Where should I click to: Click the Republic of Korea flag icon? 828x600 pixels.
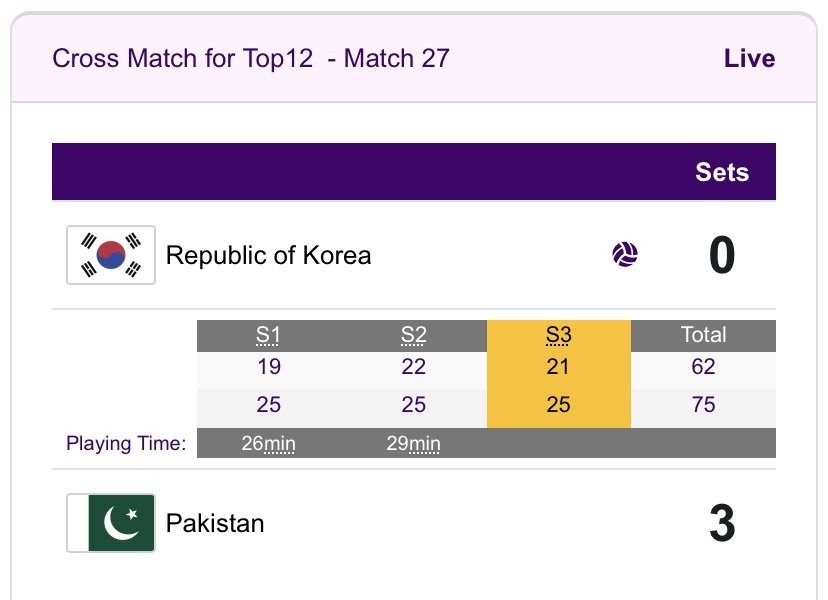coord(111,255)
